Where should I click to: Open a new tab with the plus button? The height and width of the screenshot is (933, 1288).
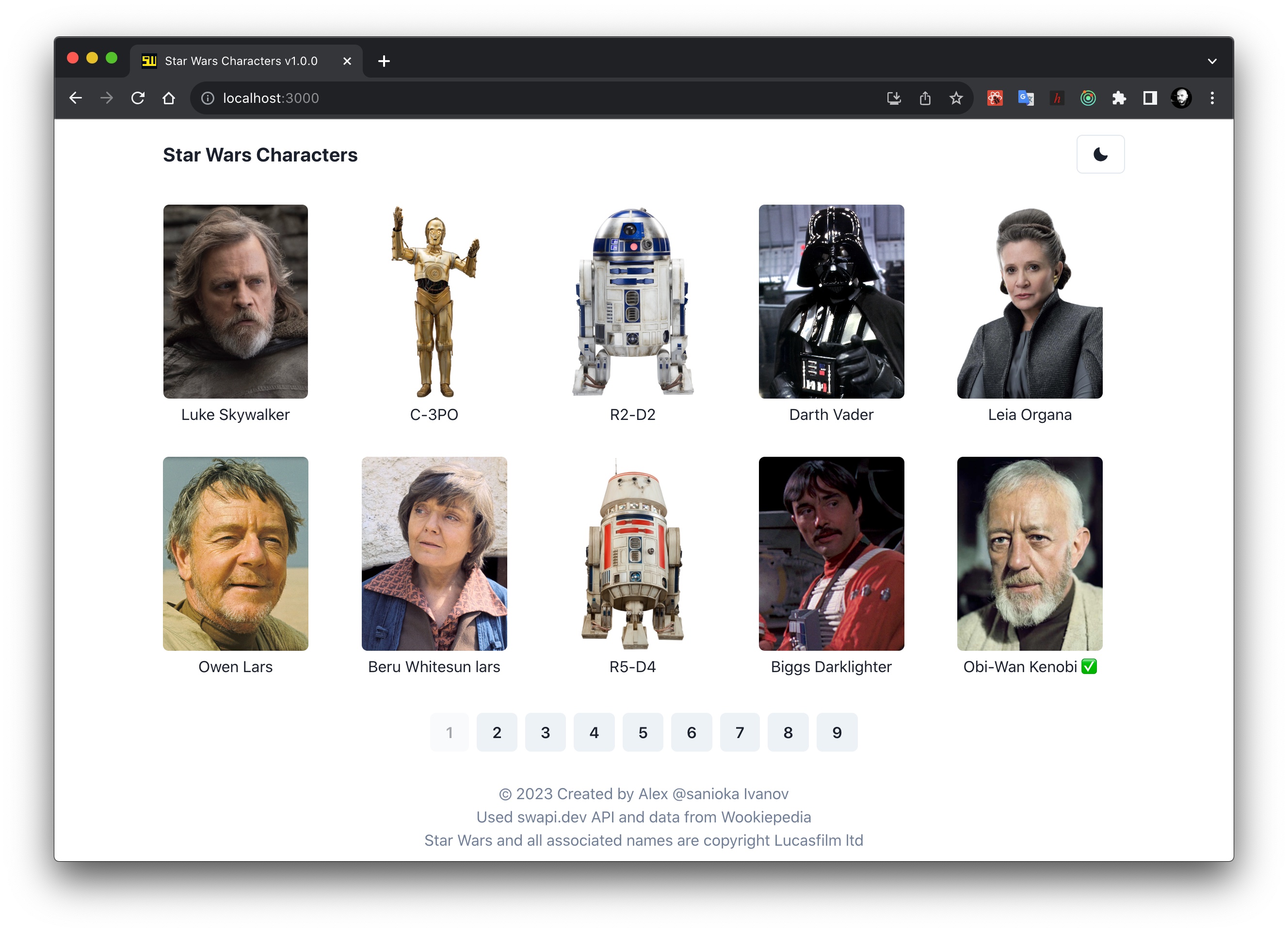coord(384,61)
